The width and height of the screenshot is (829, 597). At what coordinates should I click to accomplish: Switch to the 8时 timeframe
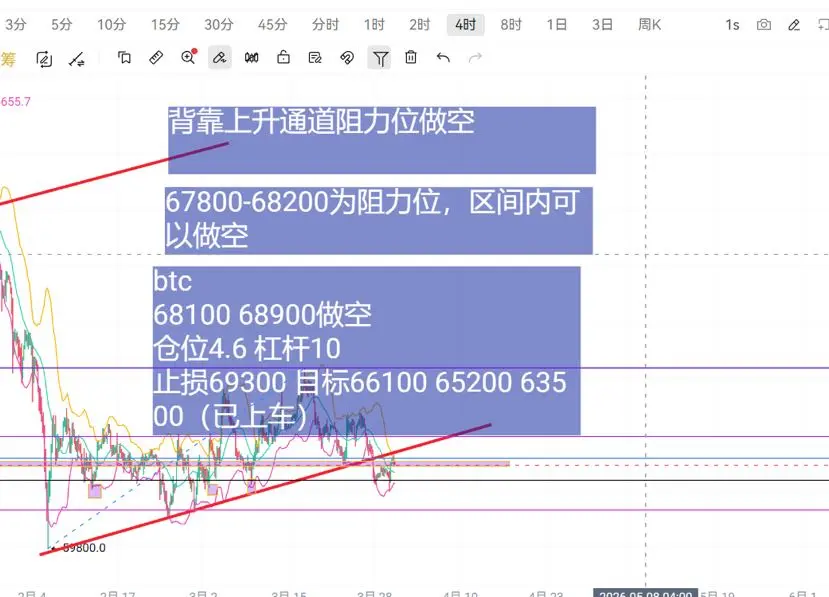[x=511, y=24]
